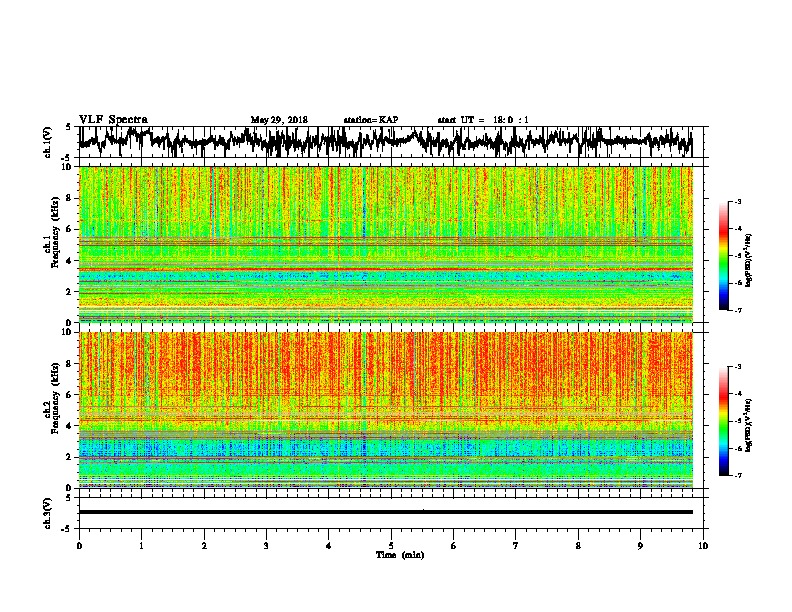The width and height of the screenshot is (792, 612).
Task: Click the 8 kHz tick on ch.2 spectrogram
Action: [70, 364]
